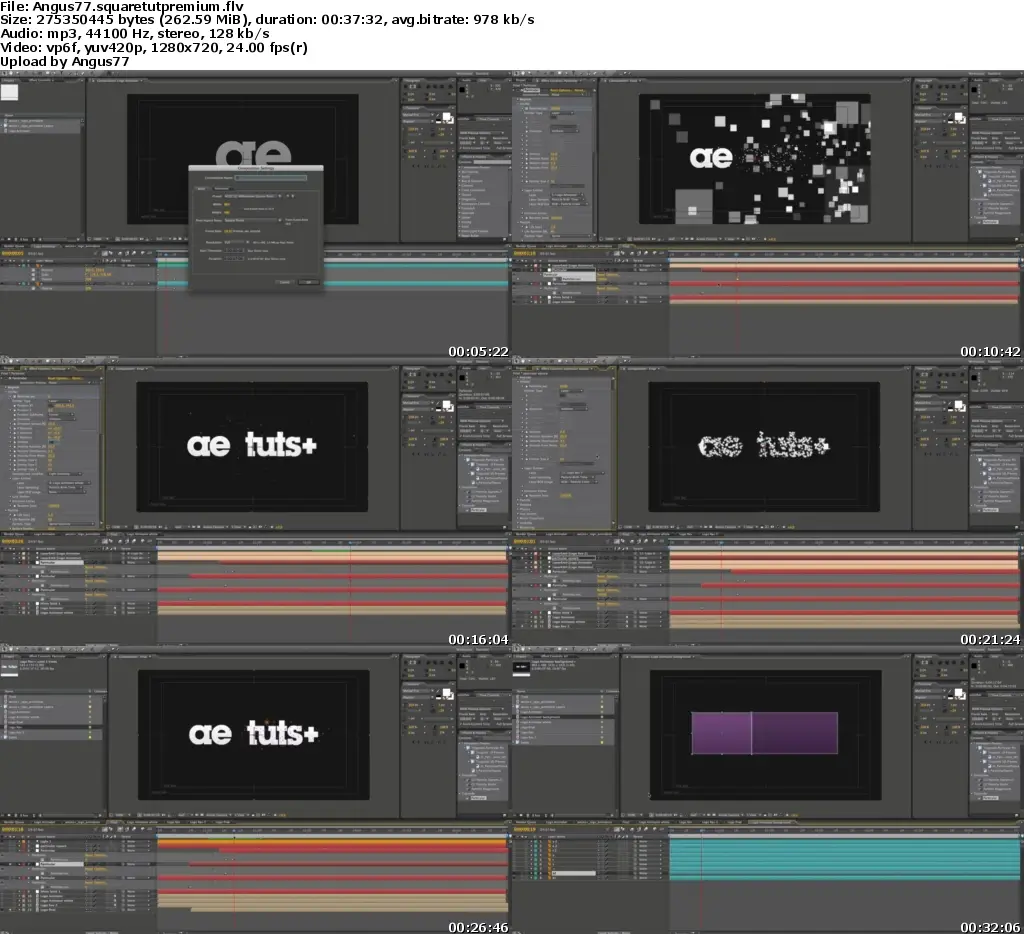This screenshot has width=1024, height=934.
Task: Click the project thumbnail preview in the 00:05:22 frame
Action: click(9, 92)
